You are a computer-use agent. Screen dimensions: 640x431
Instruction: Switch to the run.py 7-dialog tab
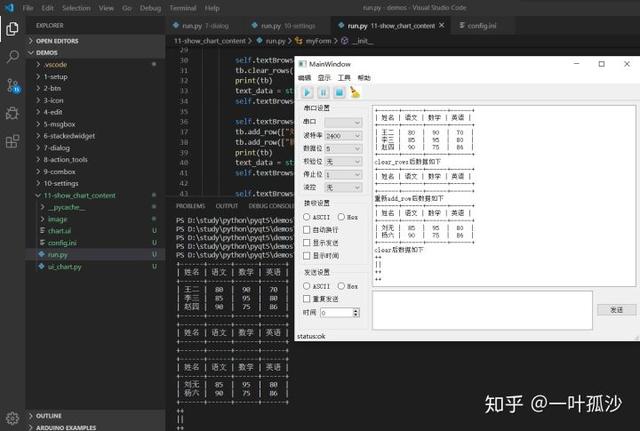tap(206, 25)
